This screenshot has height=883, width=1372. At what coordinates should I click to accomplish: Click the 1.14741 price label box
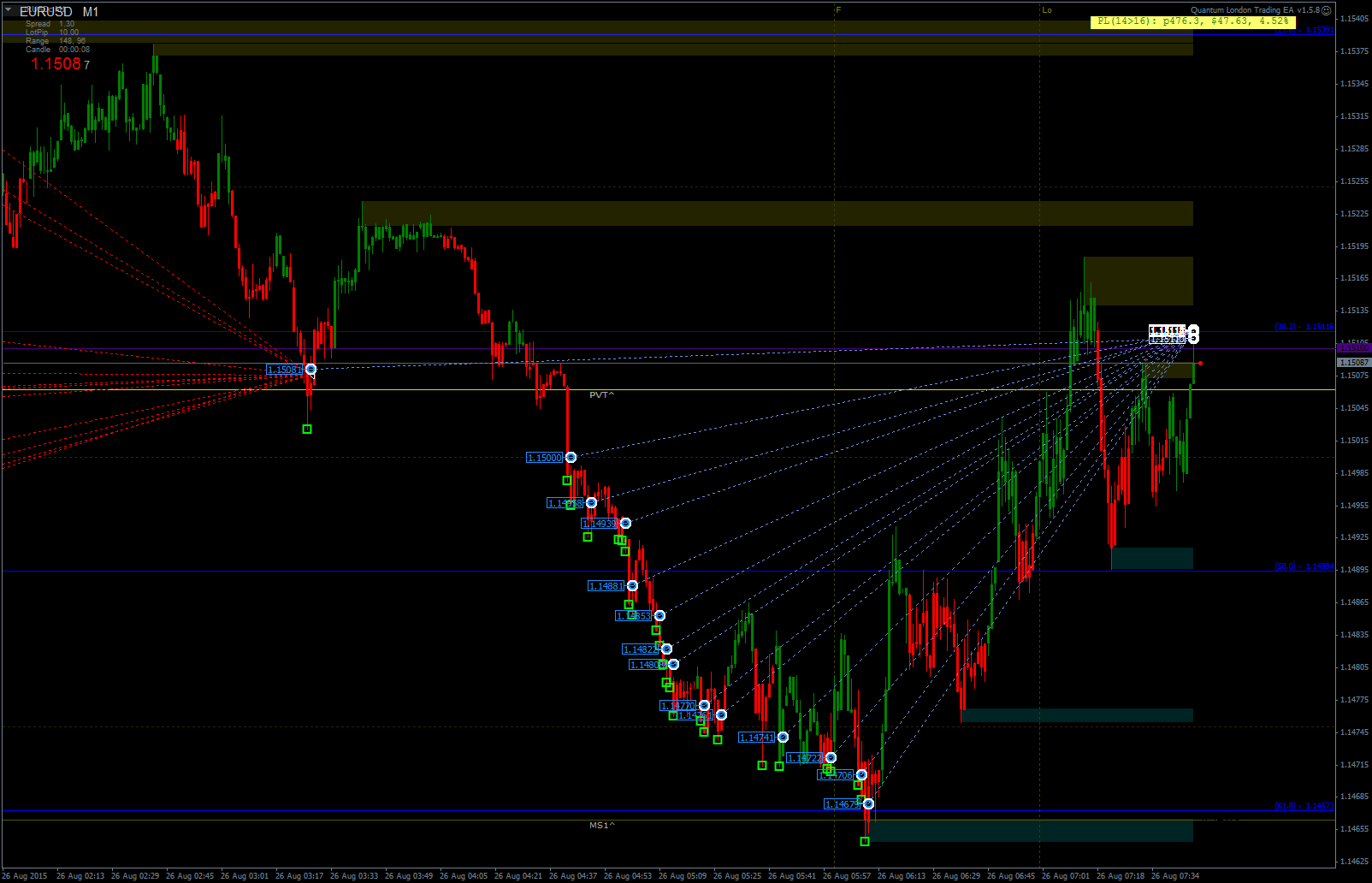757,738
